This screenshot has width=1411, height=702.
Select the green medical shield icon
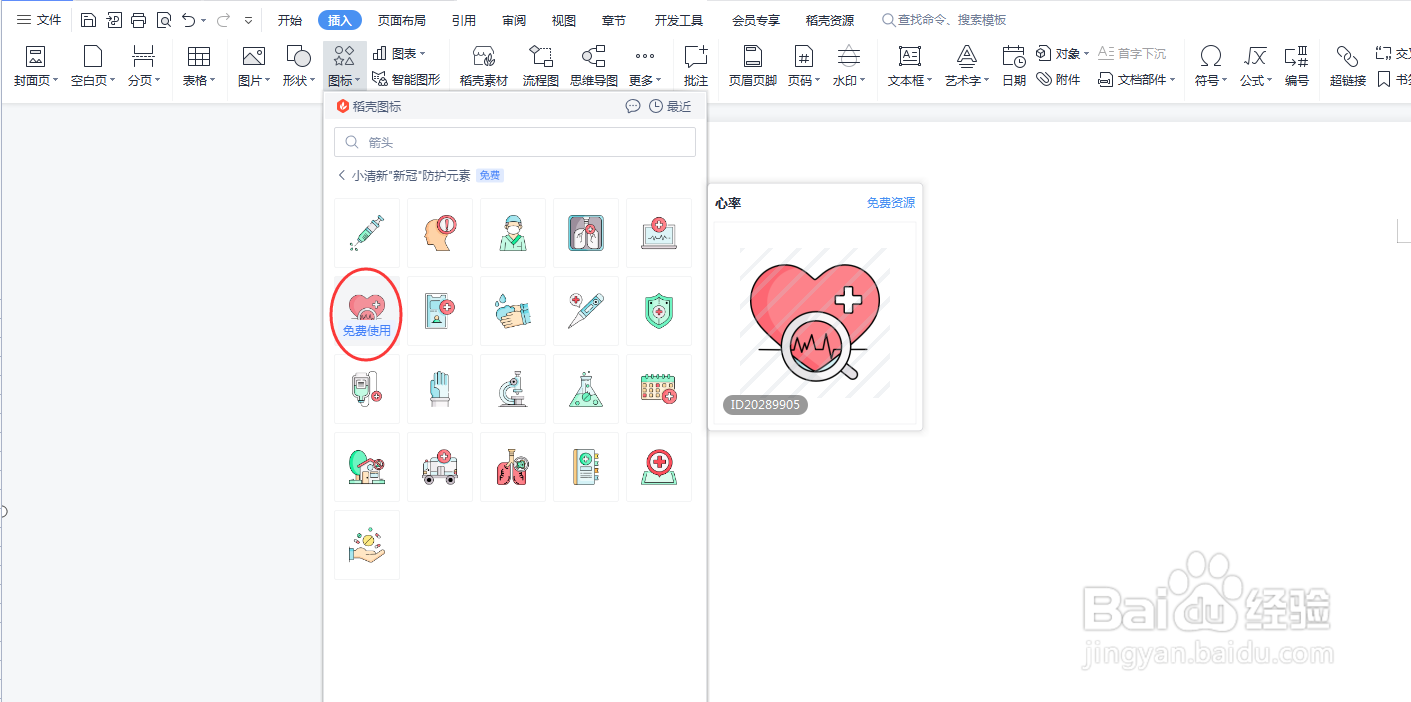pos(659,311)
